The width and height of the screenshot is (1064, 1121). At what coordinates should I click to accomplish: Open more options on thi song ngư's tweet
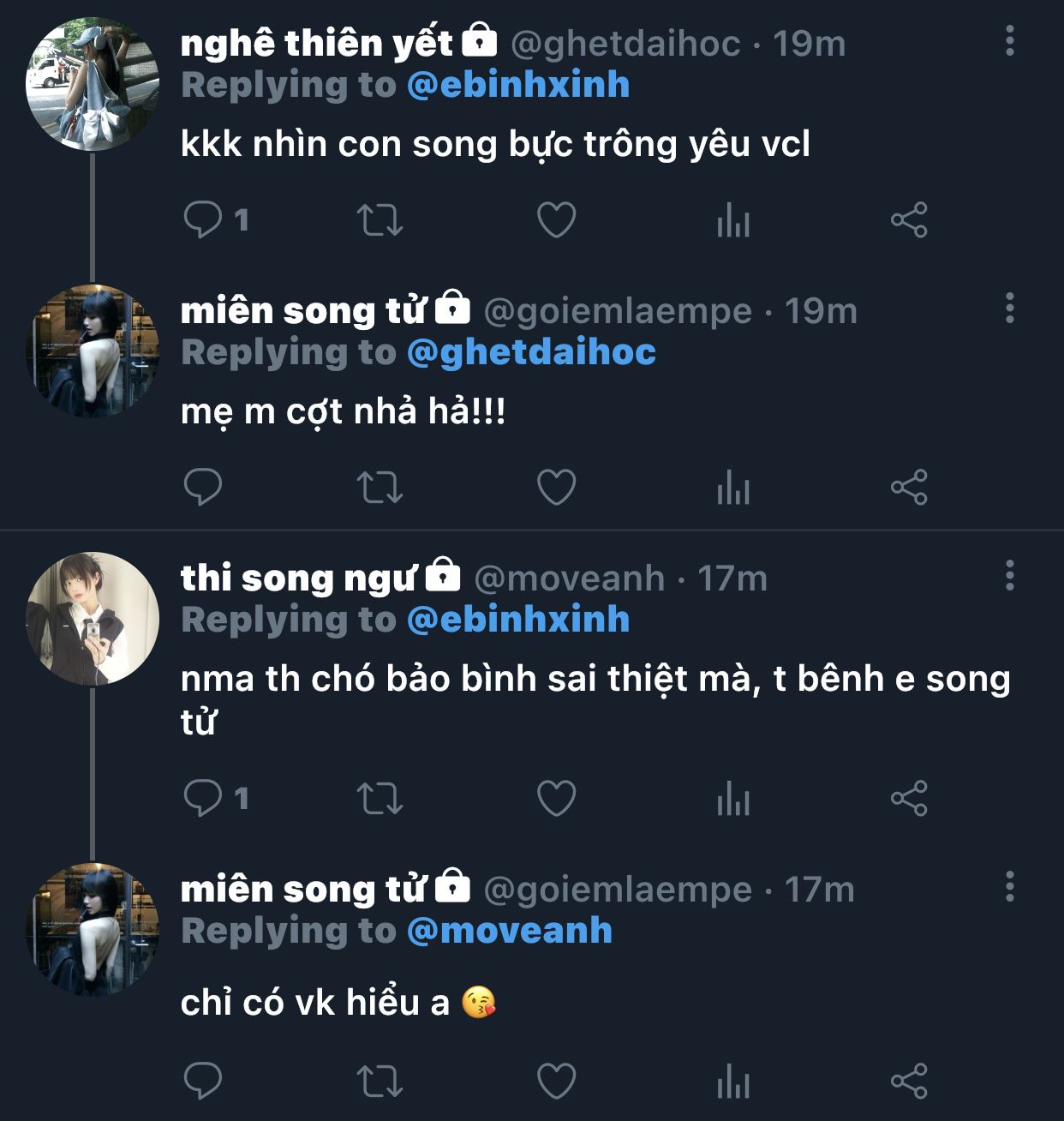click(1010, 575)
